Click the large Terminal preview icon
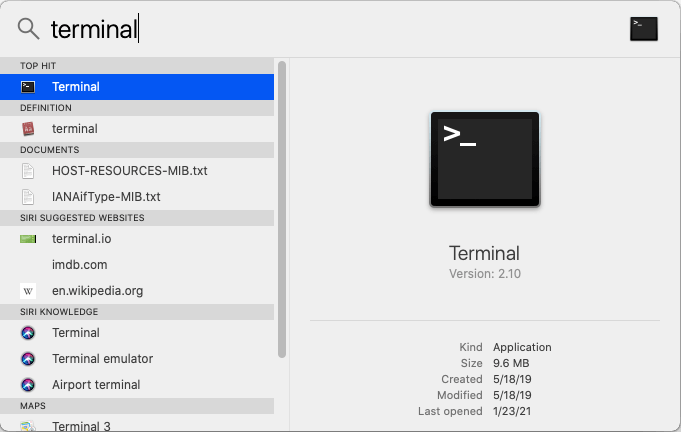The width and height of the screenshot is (681, 432). (484, 159)
